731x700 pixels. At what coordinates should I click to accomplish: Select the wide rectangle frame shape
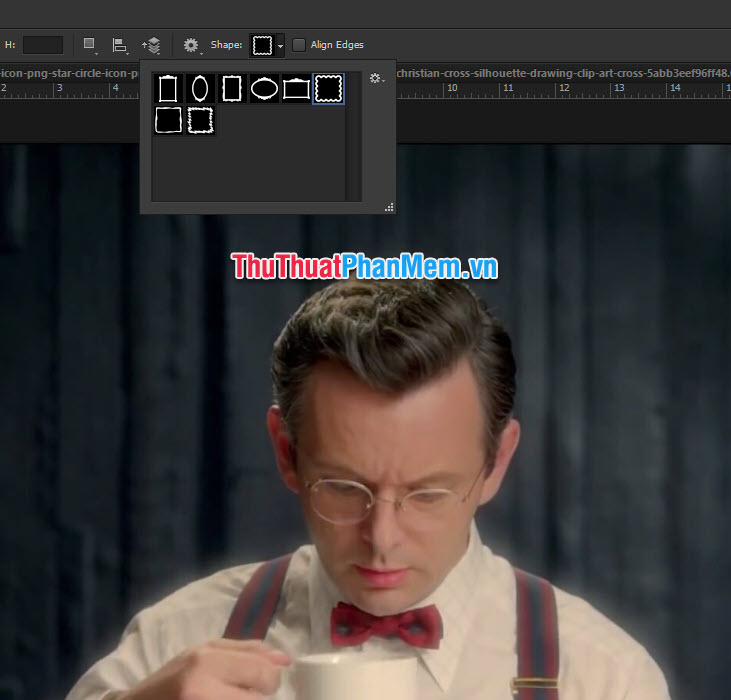pos(296,89)
